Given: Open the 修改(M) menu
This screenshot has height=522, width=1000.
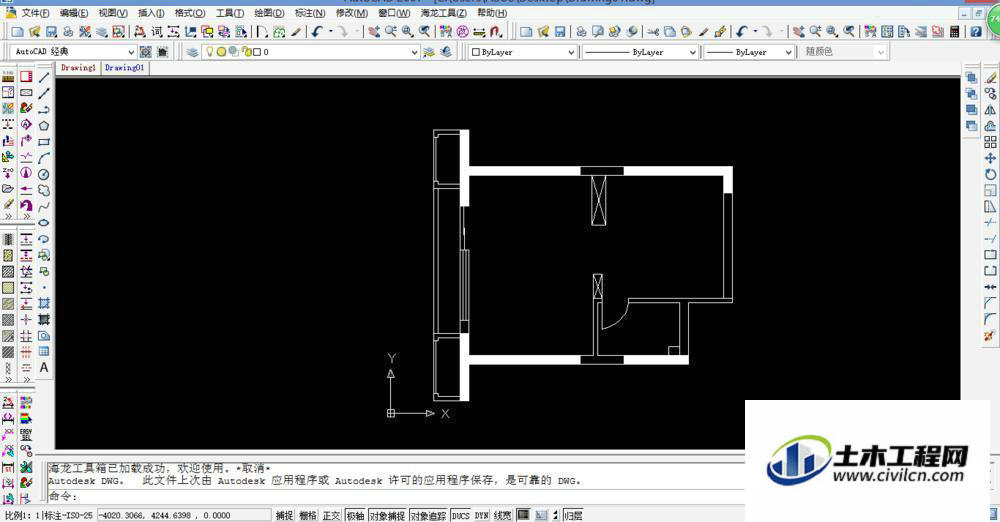Looking at the screenshot, I should [x=351, y=13].
